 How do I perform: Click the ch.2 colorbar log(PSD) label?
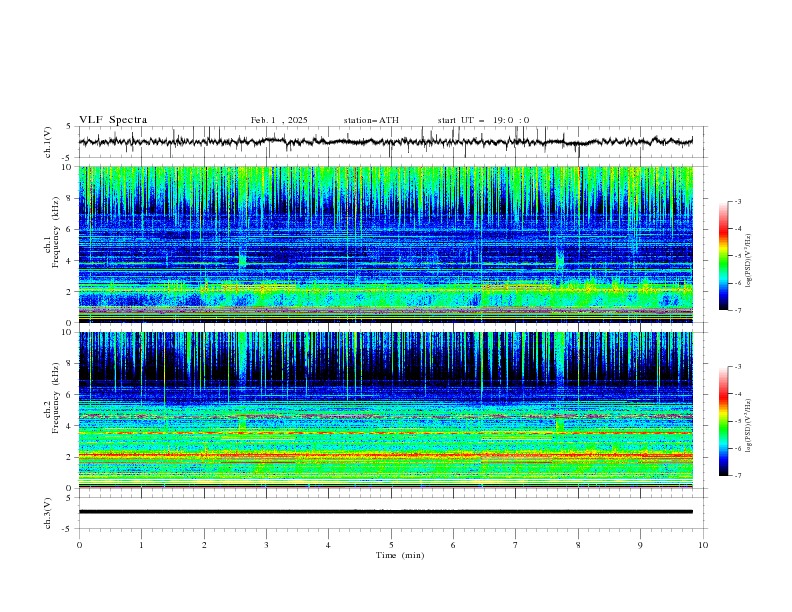point(749,426)
